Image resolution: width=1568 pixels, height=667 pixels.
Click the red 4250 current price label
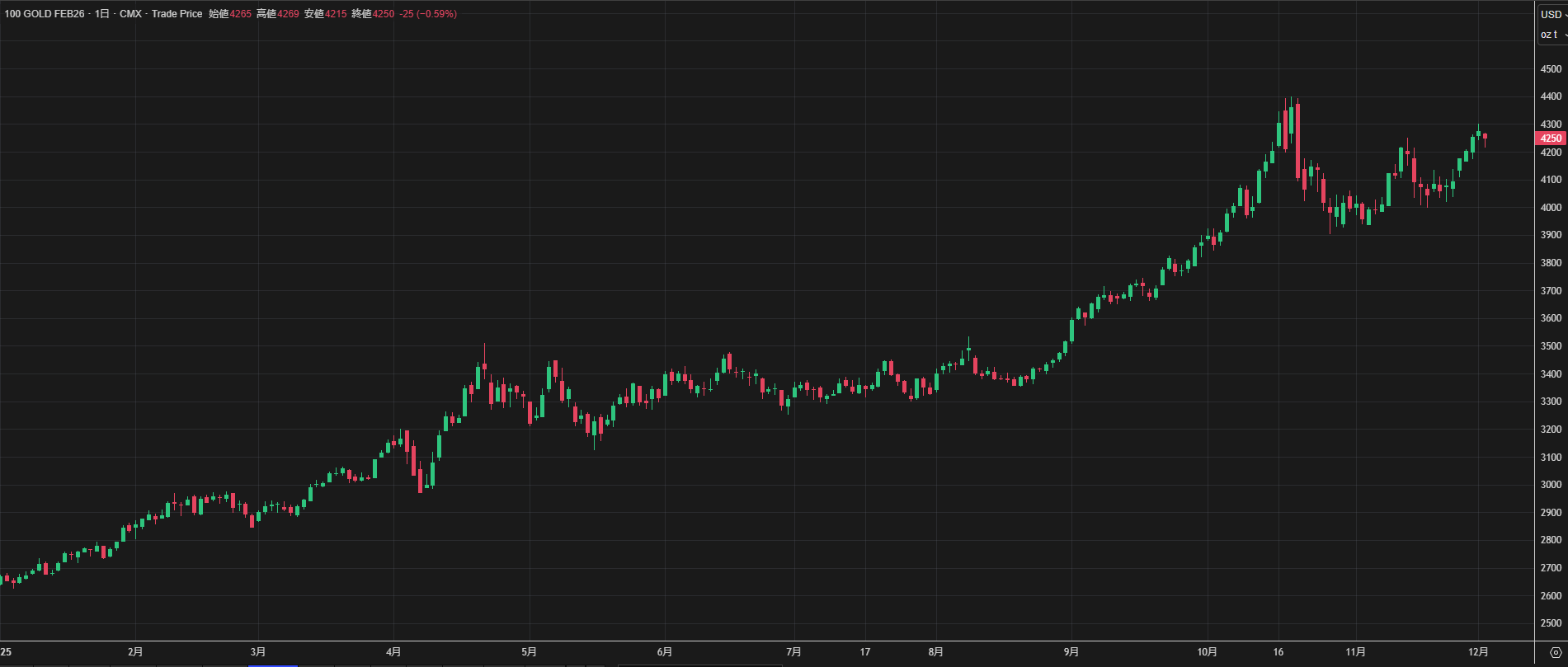(x=1551, y=139)
